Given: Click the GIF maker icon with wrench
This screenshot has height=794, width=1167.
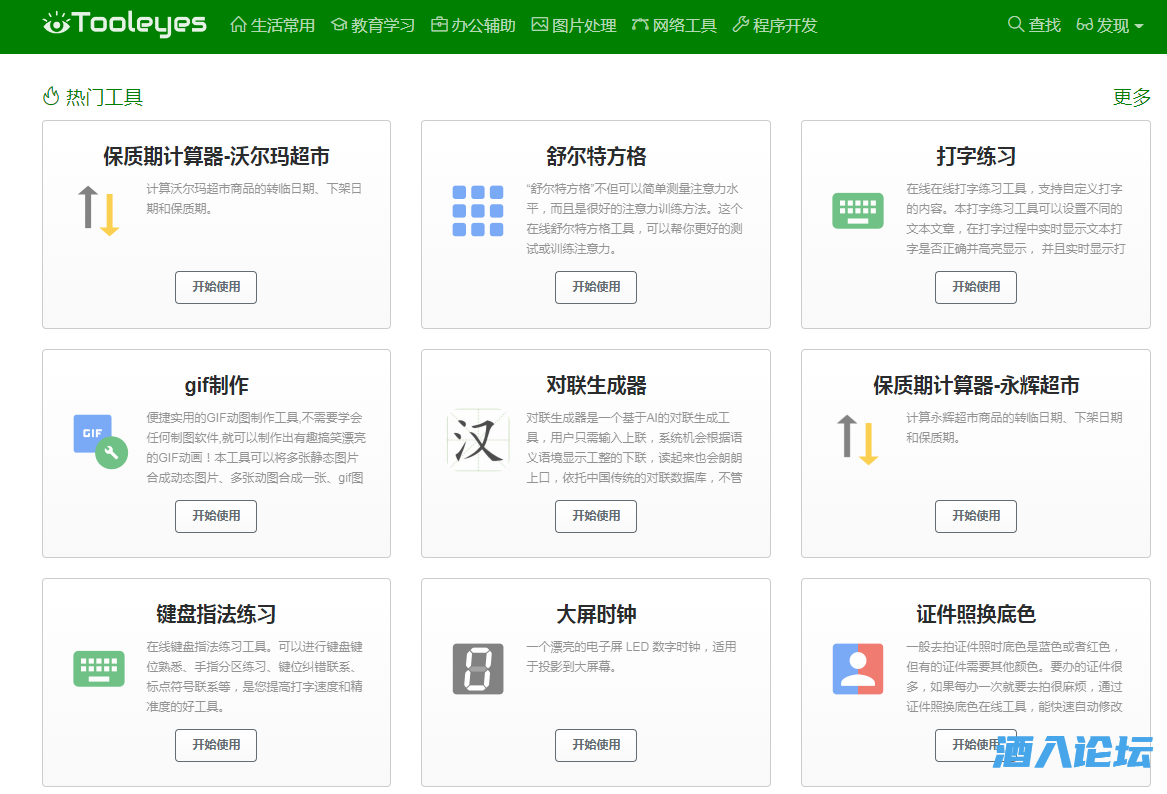Looking at the screenshot, I should (x=99, y=441).
